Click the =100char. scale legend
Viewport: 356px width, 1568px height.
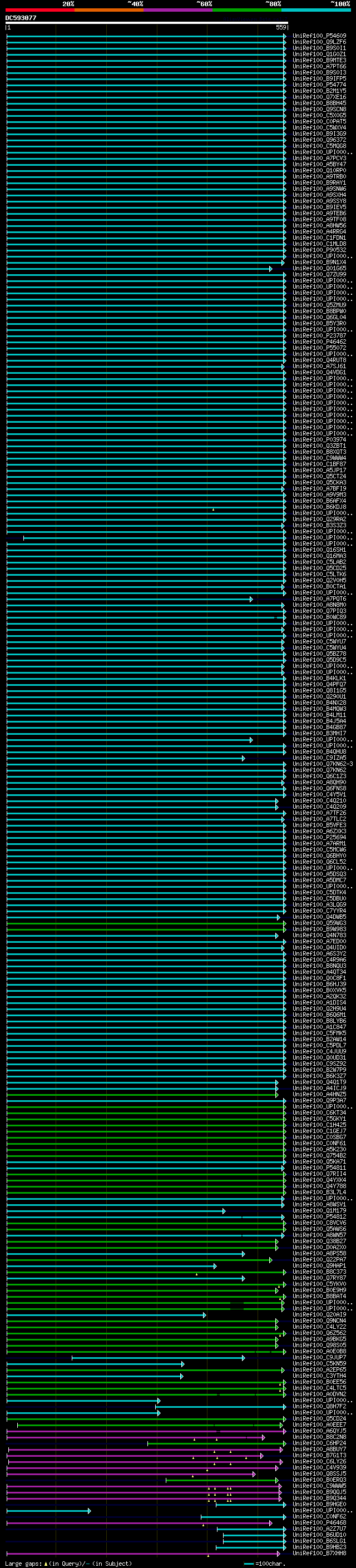click(x=264, y=1563)
